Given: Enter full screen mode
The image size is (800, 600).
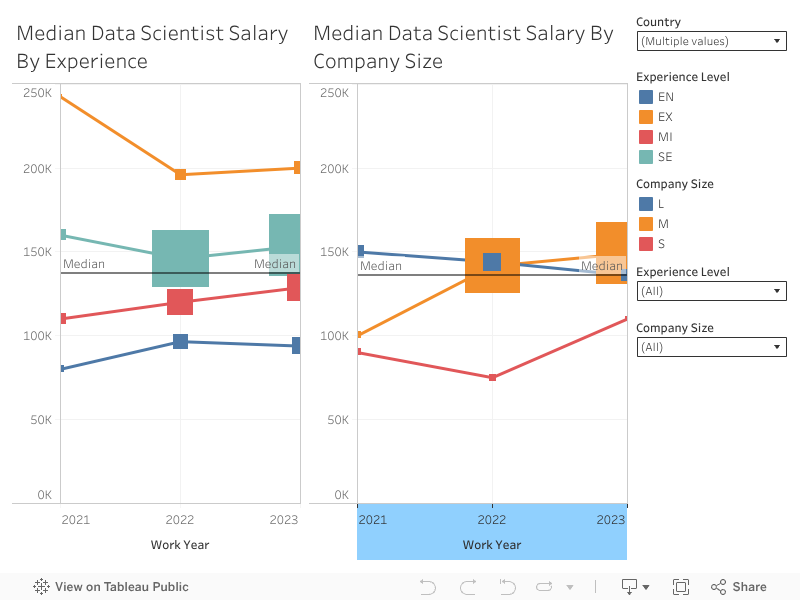Looking at the screenshot, I should (x=681, y=587).
